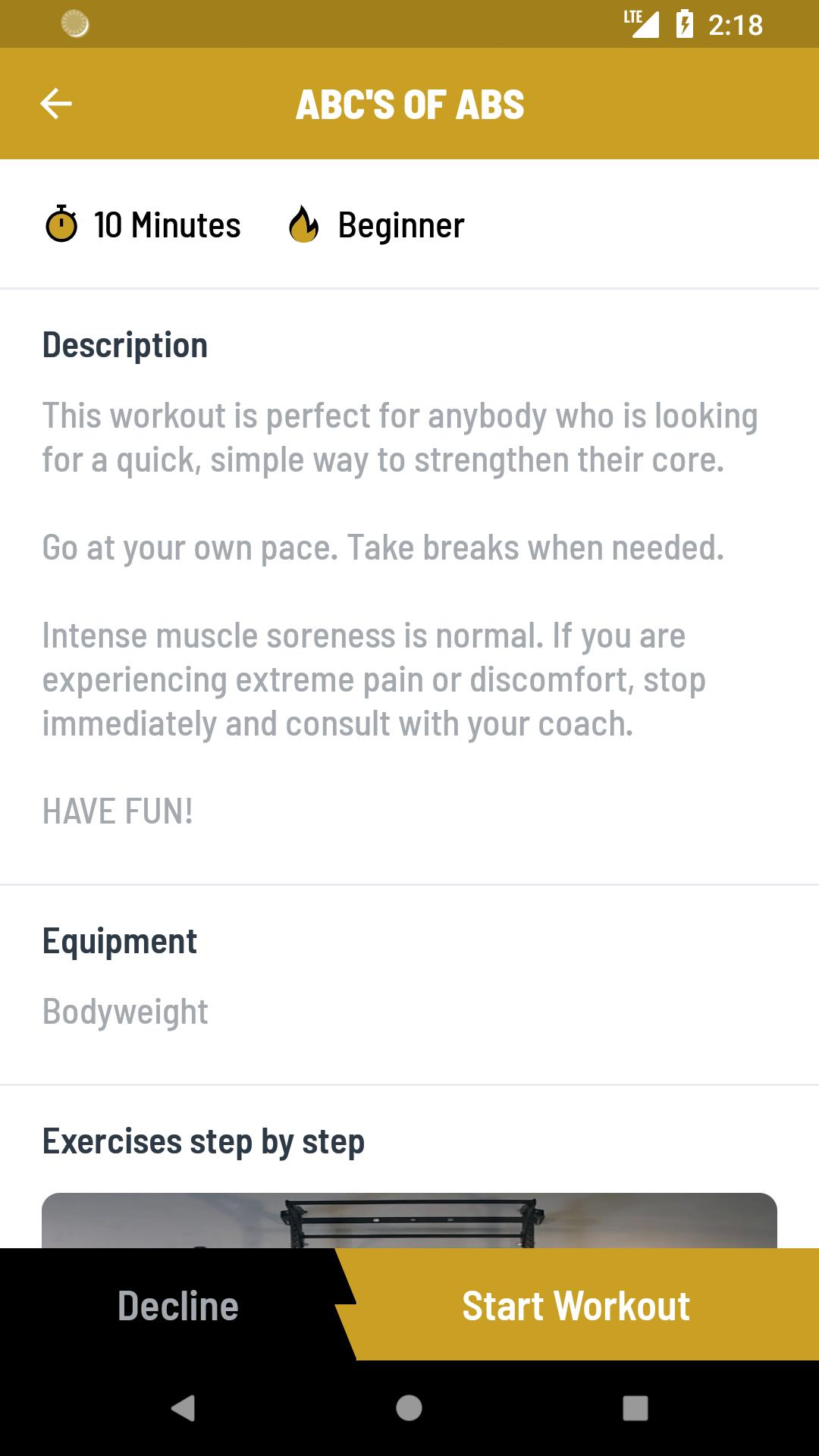Tap the clock time in status bar
Screen dimensions: 819x1456
(x=736, y=25)
